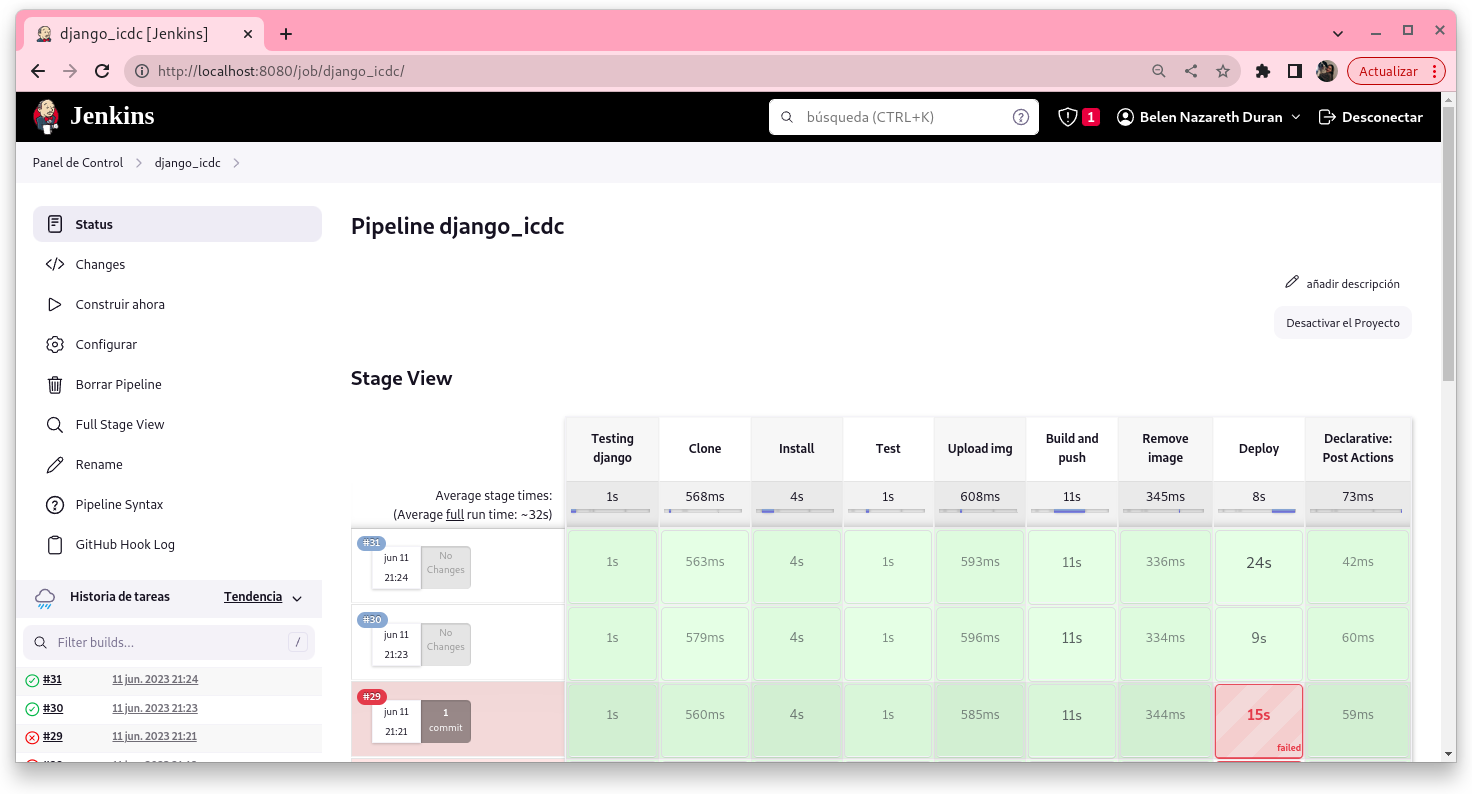Viewport: 1472px width, 794px height.
Task: Click the Configurar gear icon
Action: pos(55,345)
